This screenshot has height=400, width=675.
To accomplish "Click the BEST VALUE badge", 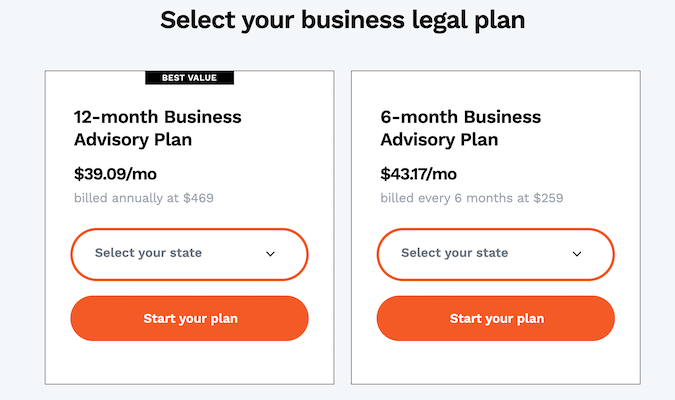I will click(x=189, y=77).
